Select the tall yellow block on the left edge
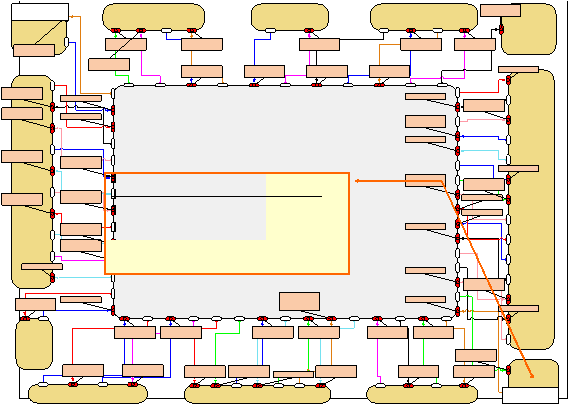 click(x=32, y=182)
